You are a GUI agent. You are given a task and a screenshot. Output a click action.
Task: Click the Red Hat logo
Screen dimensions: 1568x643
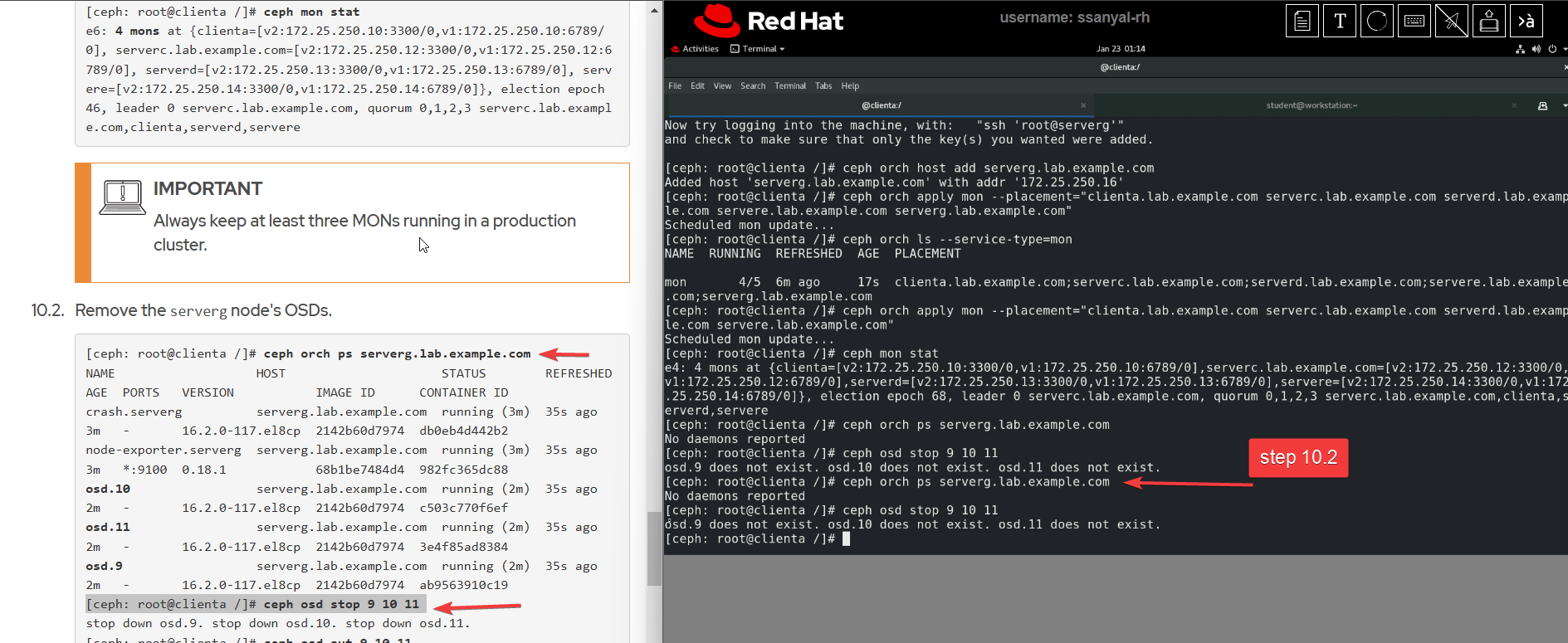point(769,21)
